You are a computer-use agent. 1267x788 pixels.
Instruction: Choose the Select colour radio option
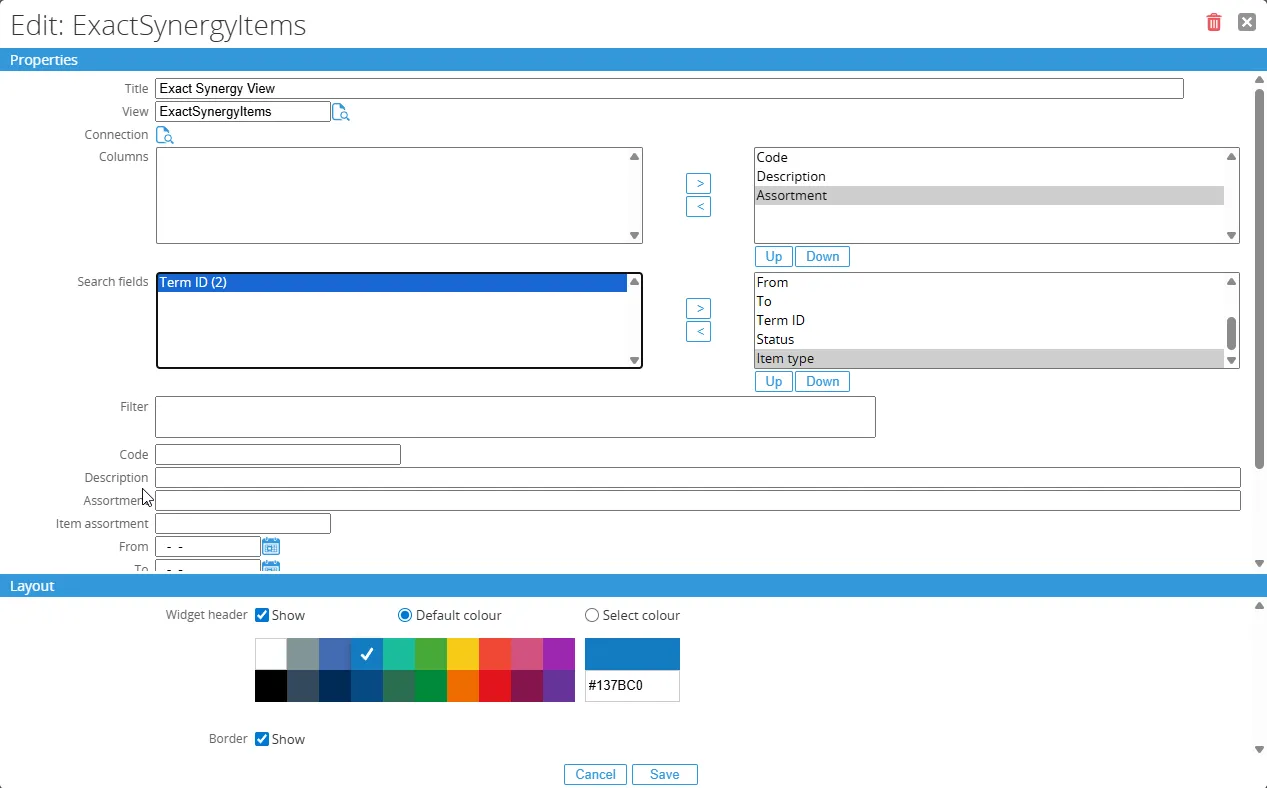tap(592, 615)
